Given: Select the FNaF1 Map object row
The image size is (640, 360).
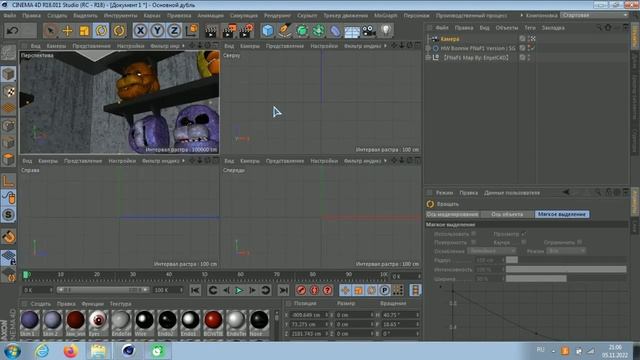Looking at the screenshot, I should [x=476, y=58].
